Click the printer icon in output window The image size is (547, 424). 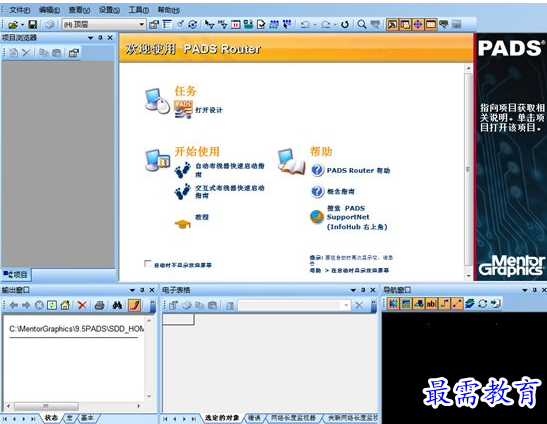tap(100, 305)
